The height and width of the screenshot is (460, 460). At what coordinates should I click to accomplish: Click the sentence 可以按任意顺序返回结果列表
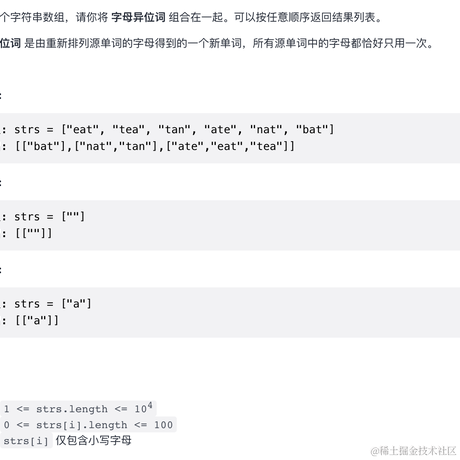pos(305,17)
